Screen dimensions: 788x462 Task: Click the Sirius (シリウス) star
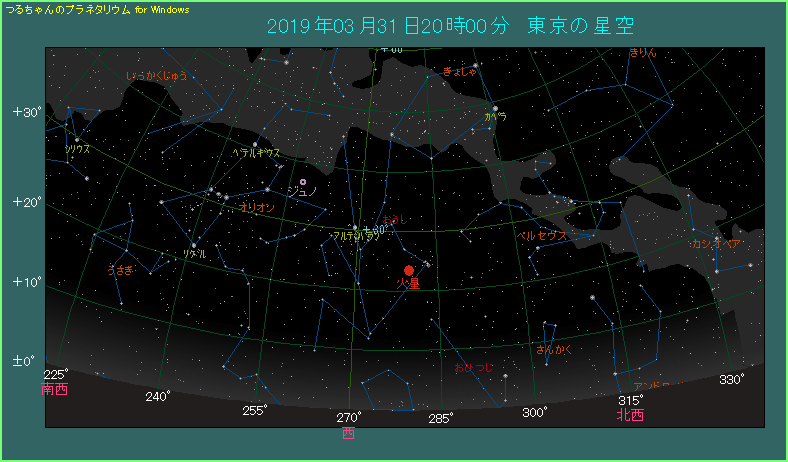tap(77, 140)
